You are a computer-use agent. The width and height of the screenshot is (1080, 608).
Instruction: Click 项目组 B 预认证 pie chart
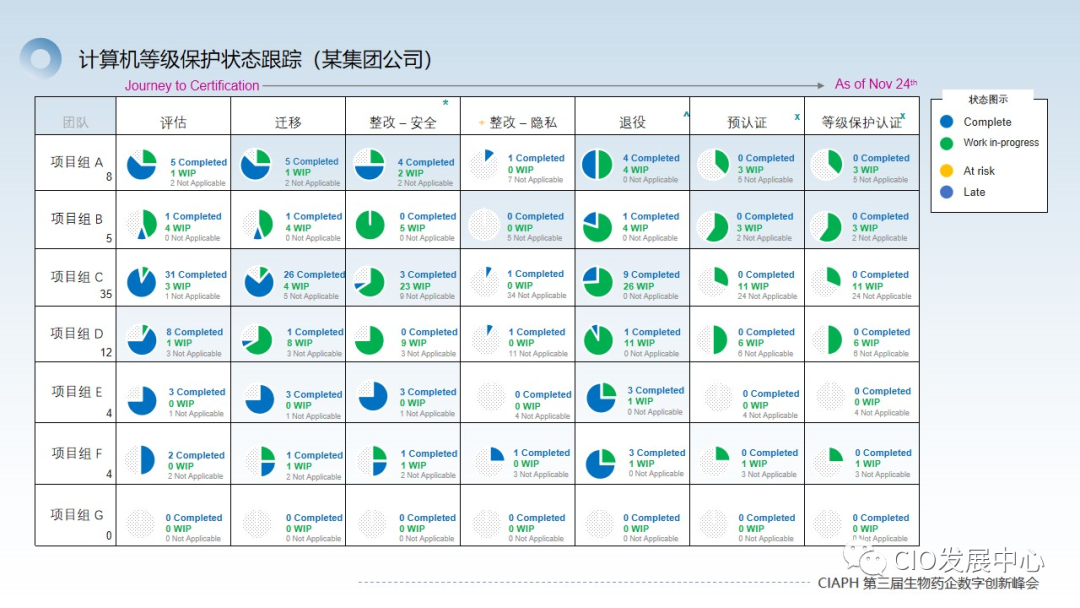(713, 227)
